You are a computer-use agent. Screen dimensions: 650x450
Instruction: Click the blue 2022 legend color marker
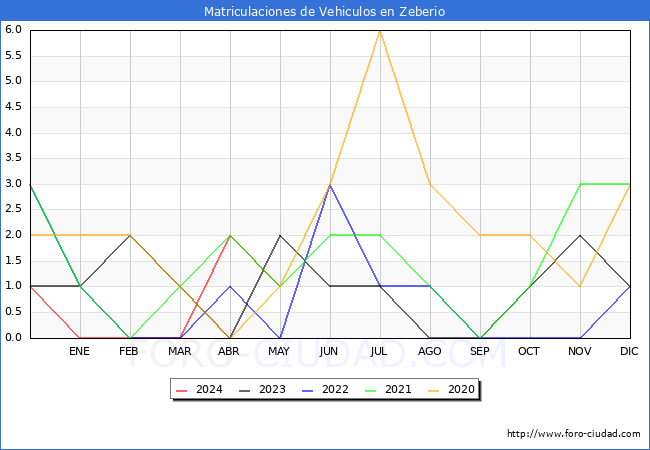point(308,390)
